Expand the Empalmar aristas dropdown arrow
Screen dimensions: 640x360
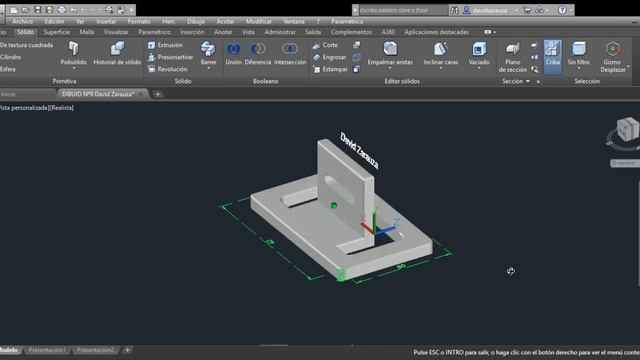390,68
